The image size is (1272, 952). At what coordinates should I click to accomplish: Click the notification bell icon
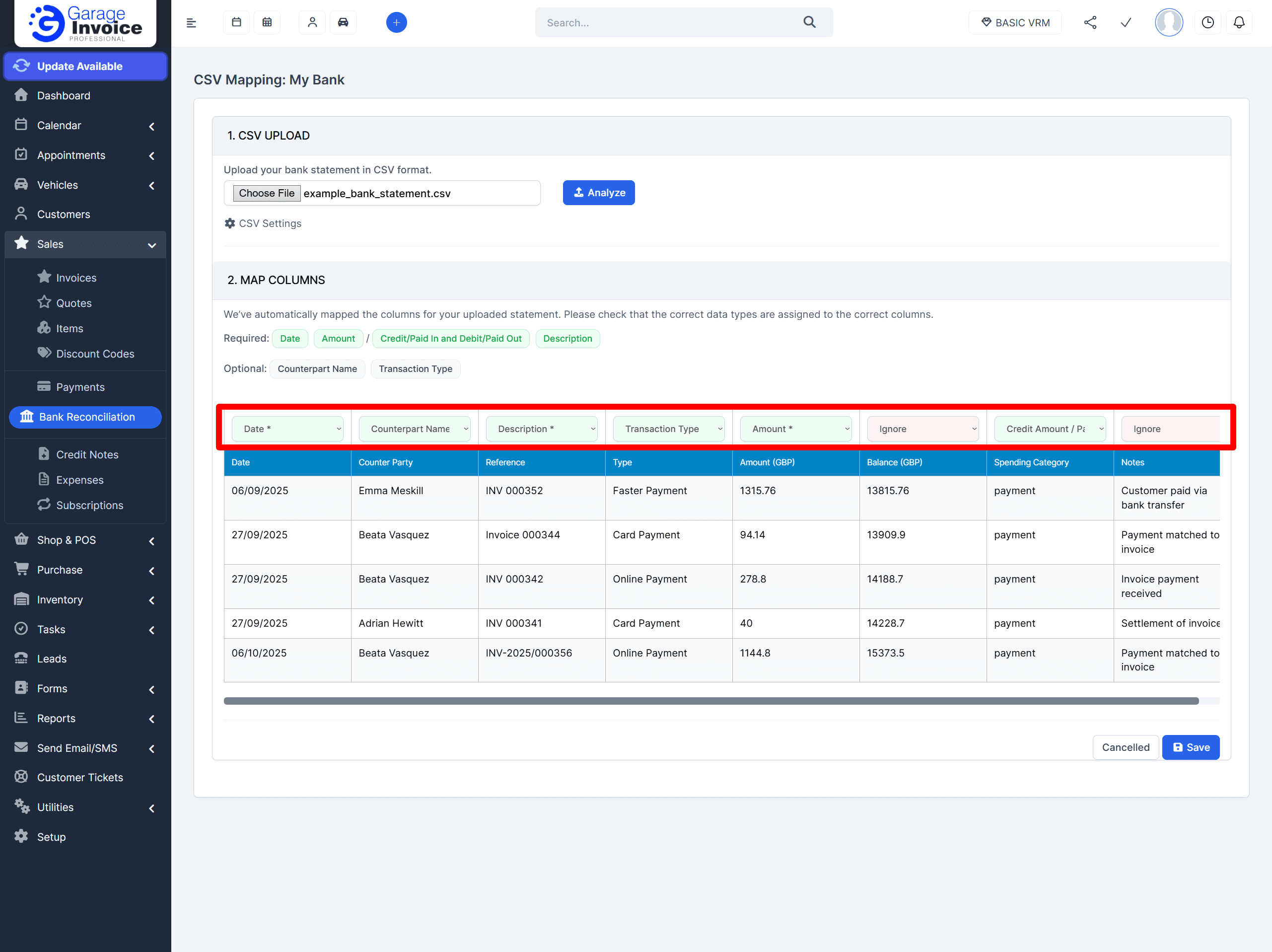click(x=1239, y=22)
